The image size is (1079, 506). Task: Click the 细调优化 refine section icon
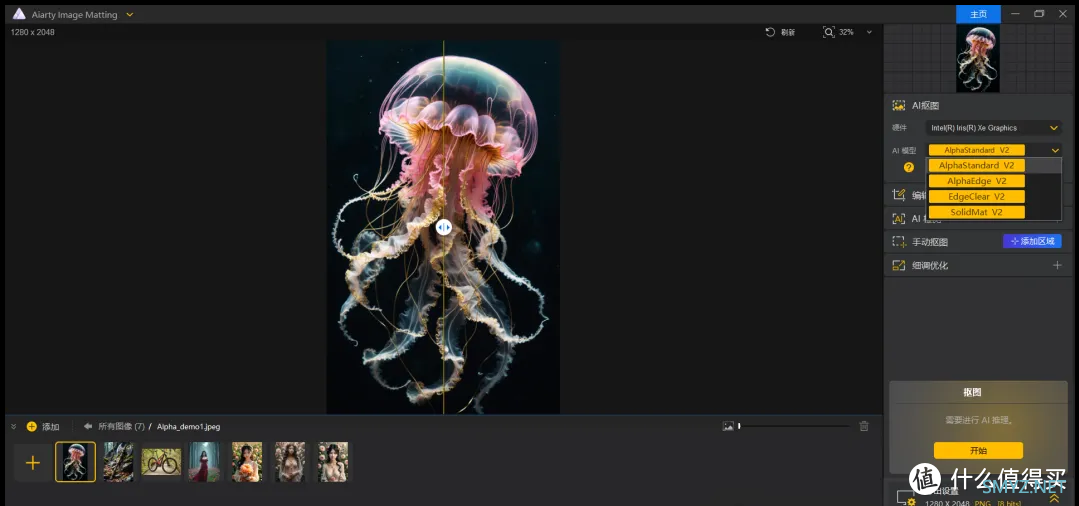point(898,265)
